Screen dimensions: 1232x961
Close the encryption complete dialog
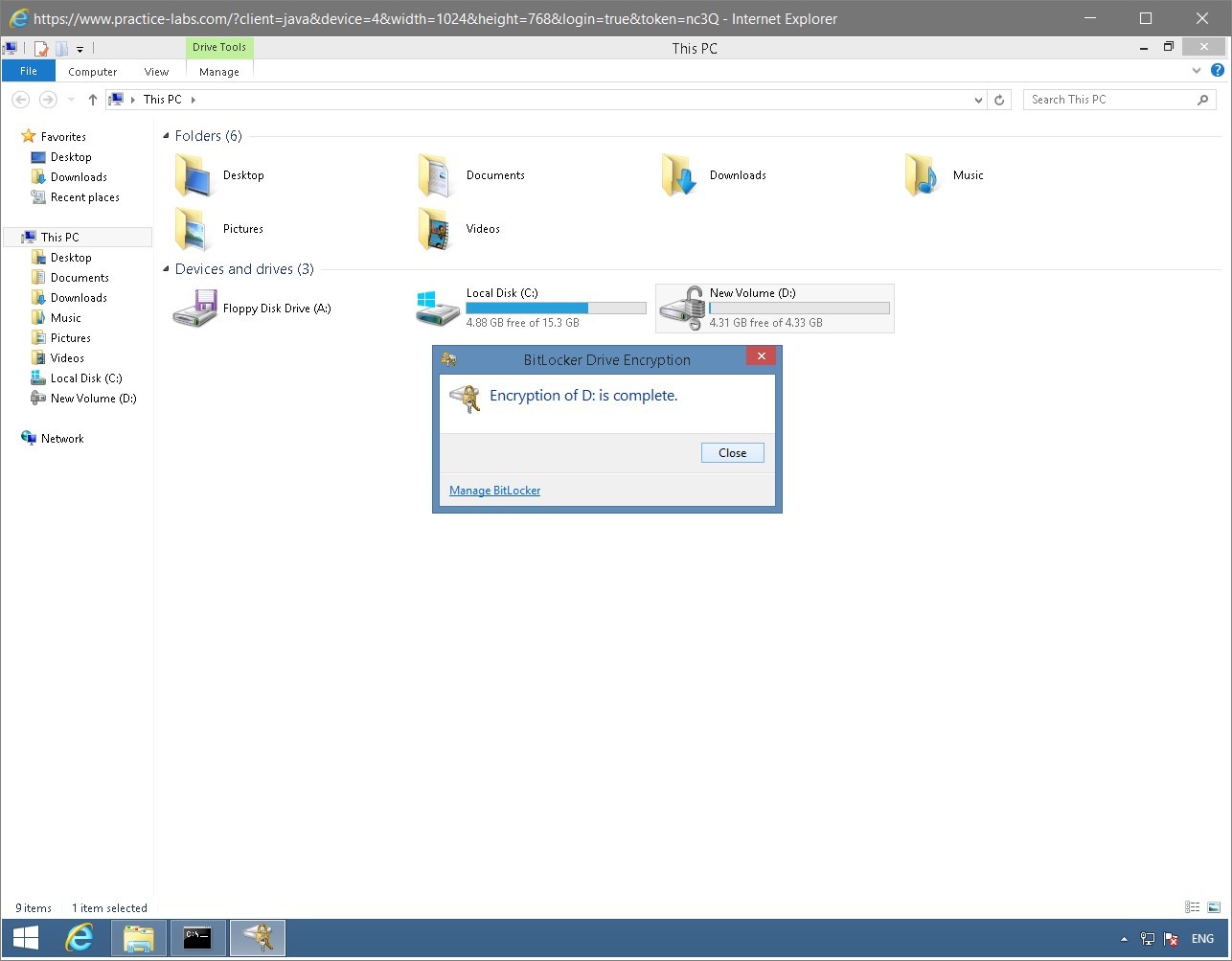732,452
